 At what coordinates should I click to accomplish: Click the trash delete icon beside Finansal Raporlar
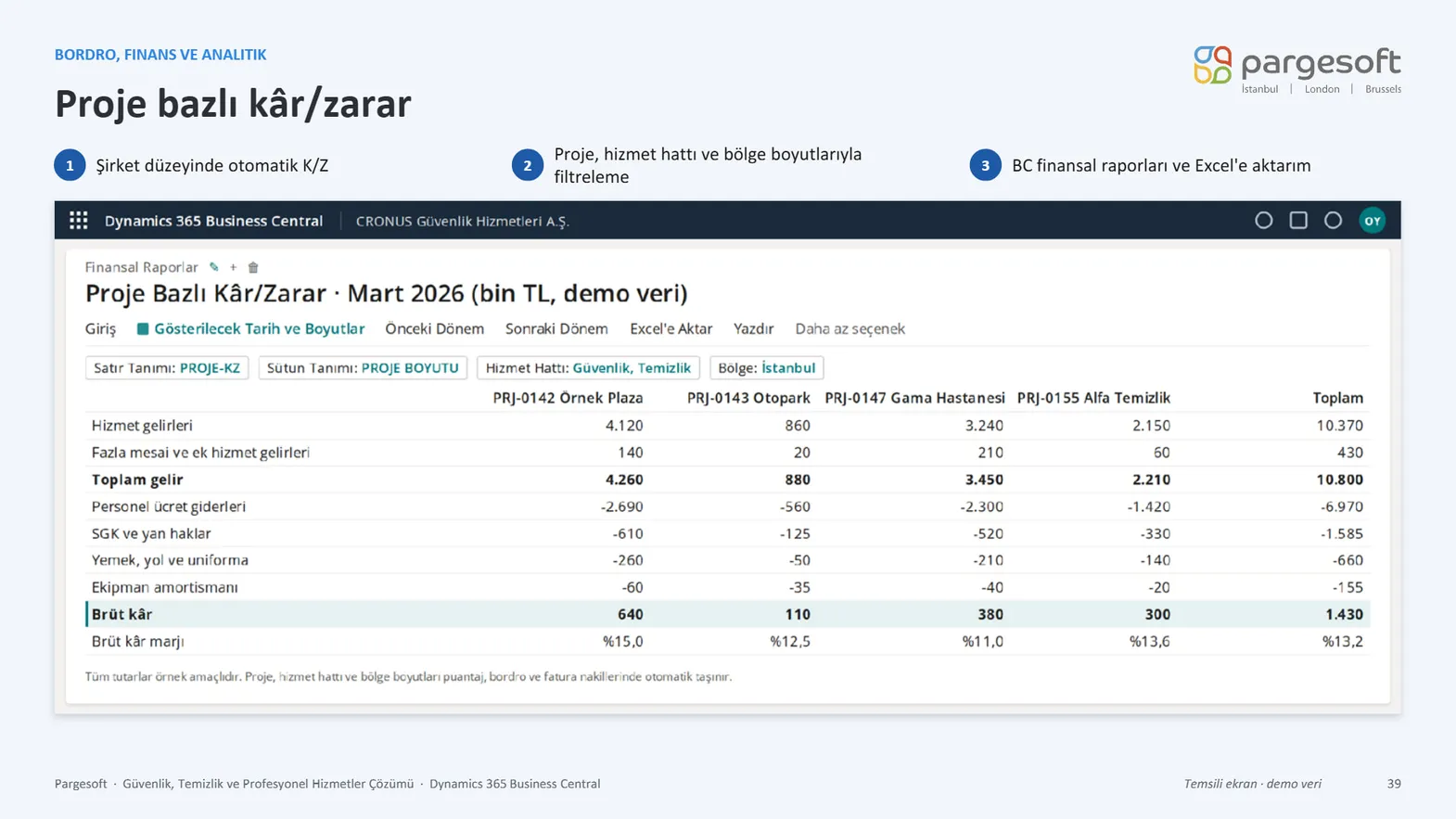(x=253, y=267)
